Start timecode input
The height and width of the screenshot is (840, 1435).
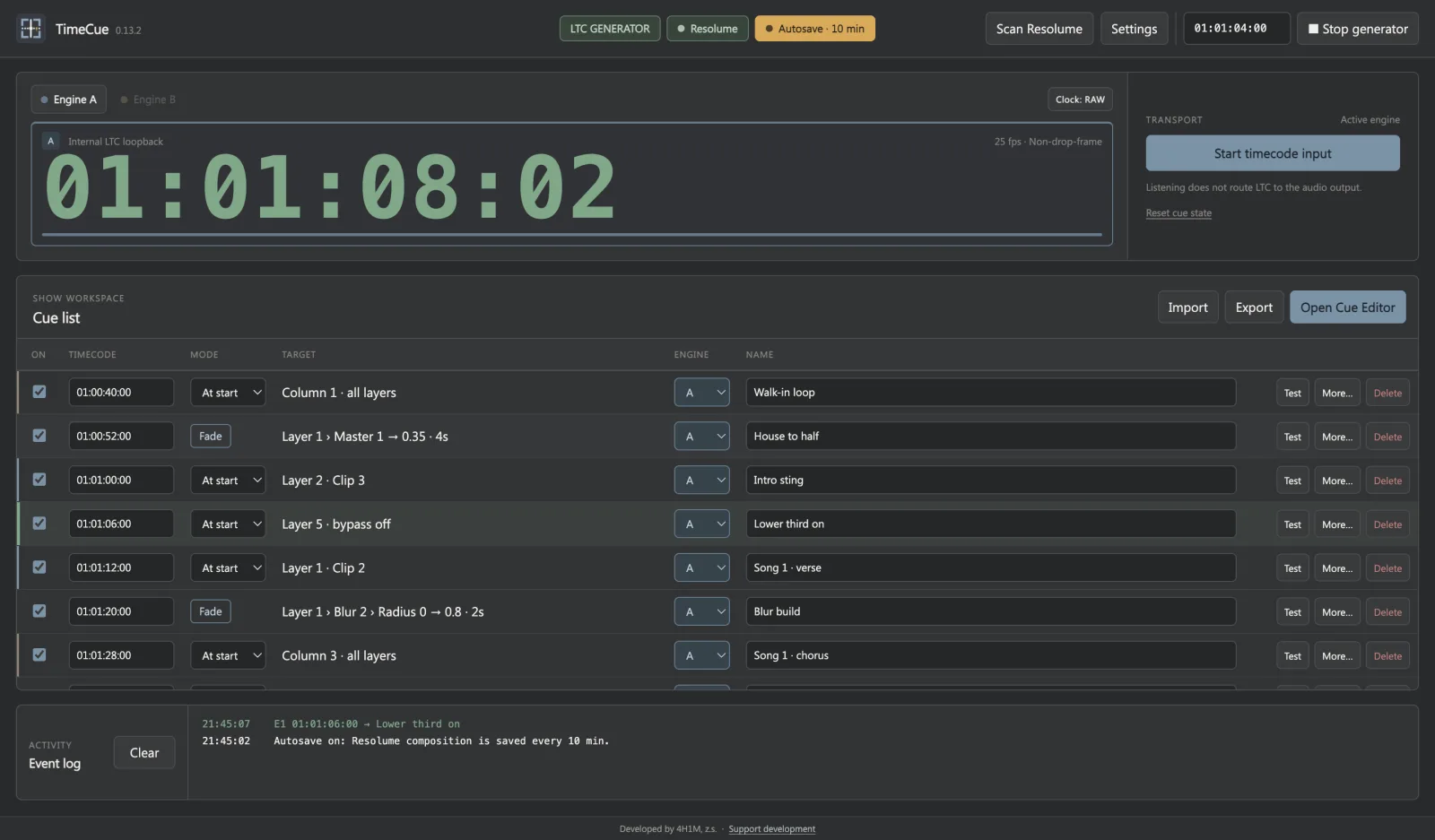coord(1273,153)
